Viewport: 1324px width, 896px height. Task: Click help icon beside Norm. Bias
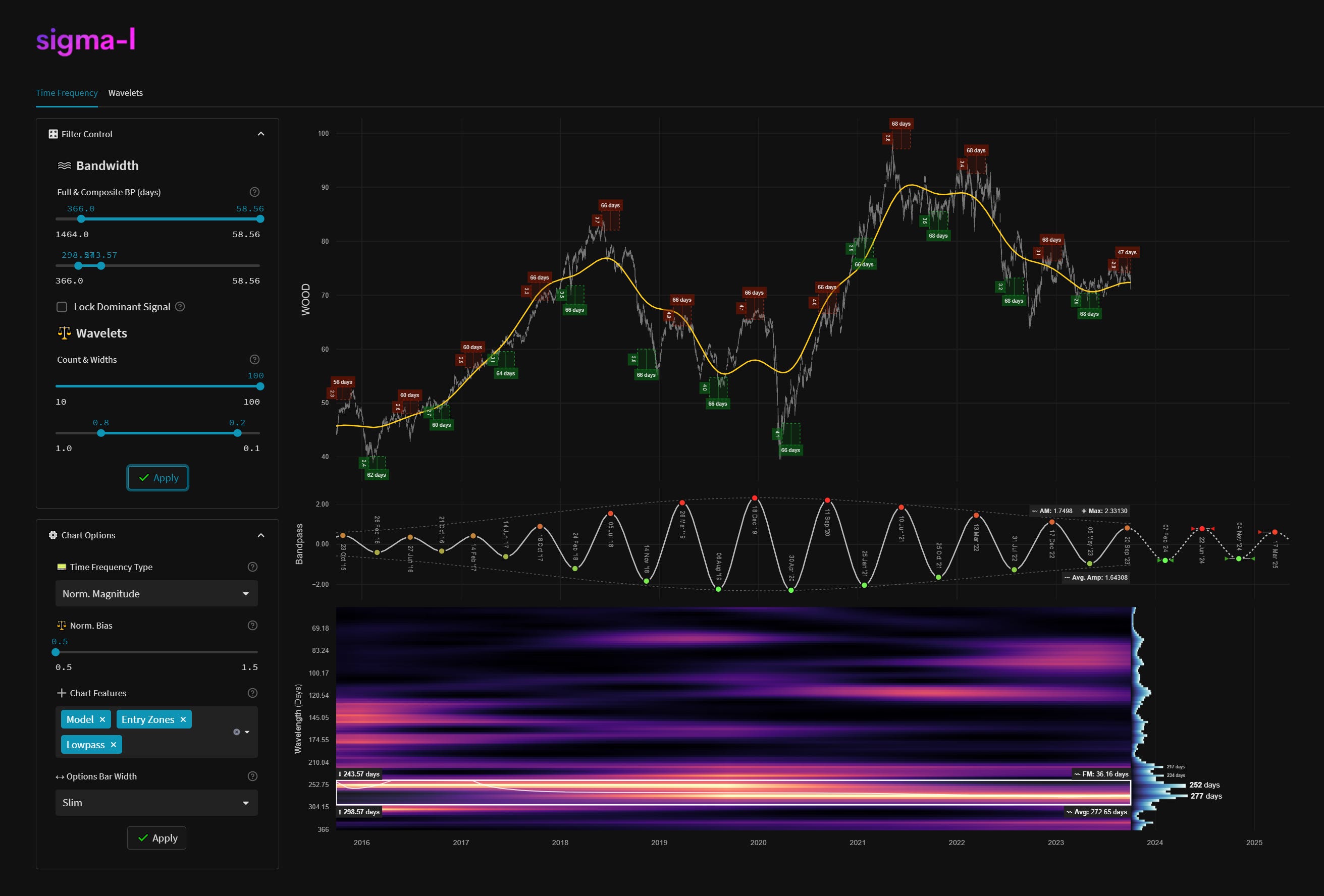click(252, 625)
